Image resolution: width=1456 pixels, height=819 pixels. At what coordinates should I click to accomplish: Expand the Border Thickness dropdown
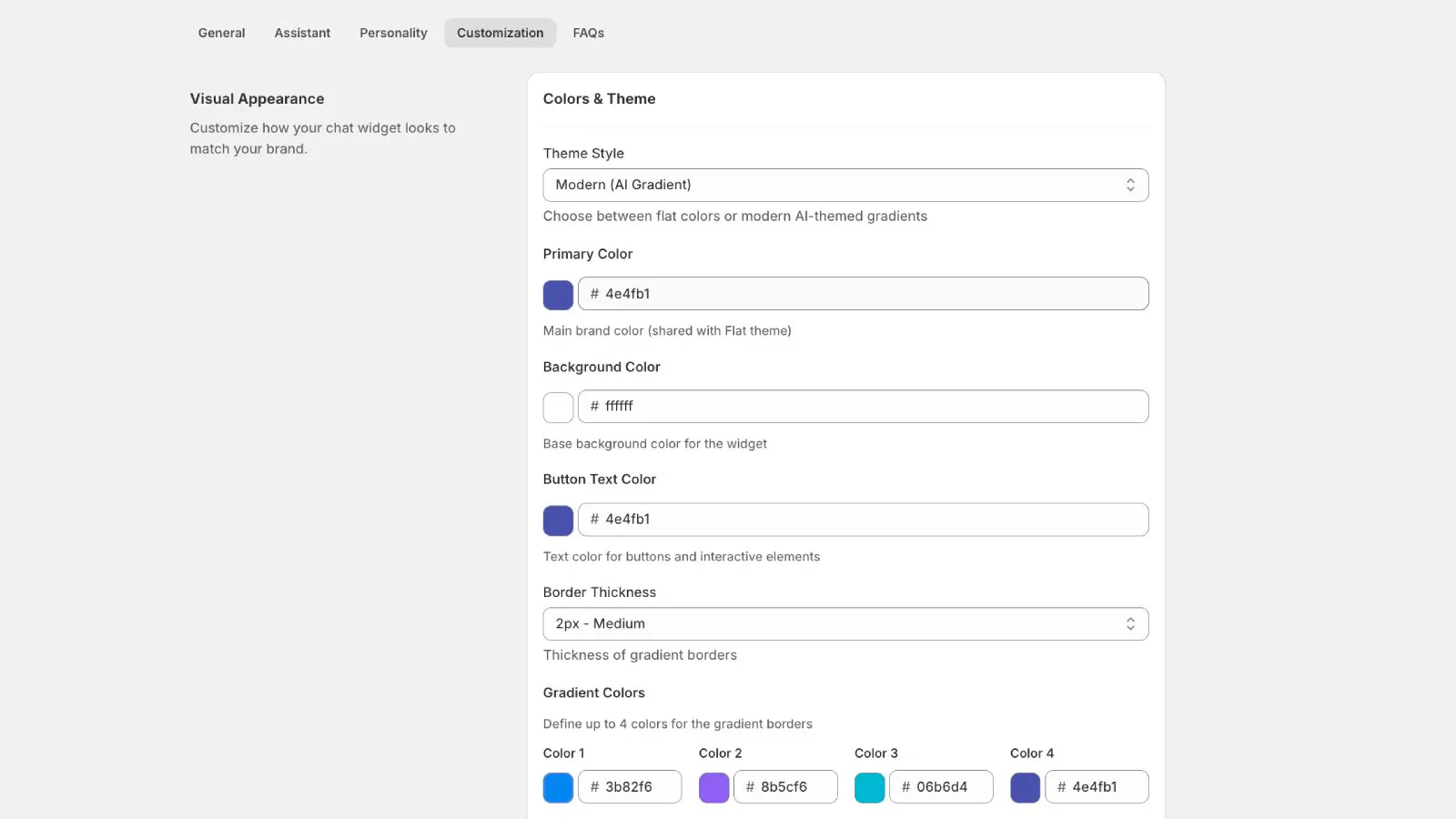[845, 623]
